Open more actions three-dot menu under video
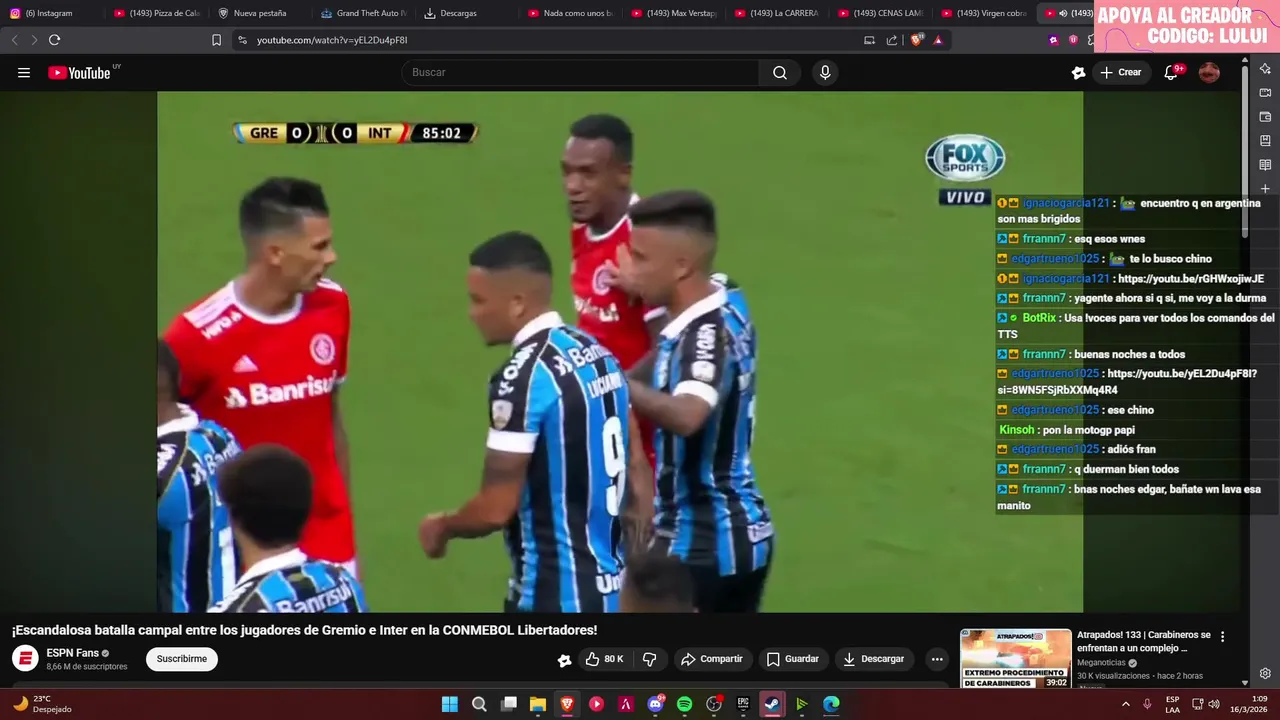Screen dimensions: 1280x720 coord(937,659)
